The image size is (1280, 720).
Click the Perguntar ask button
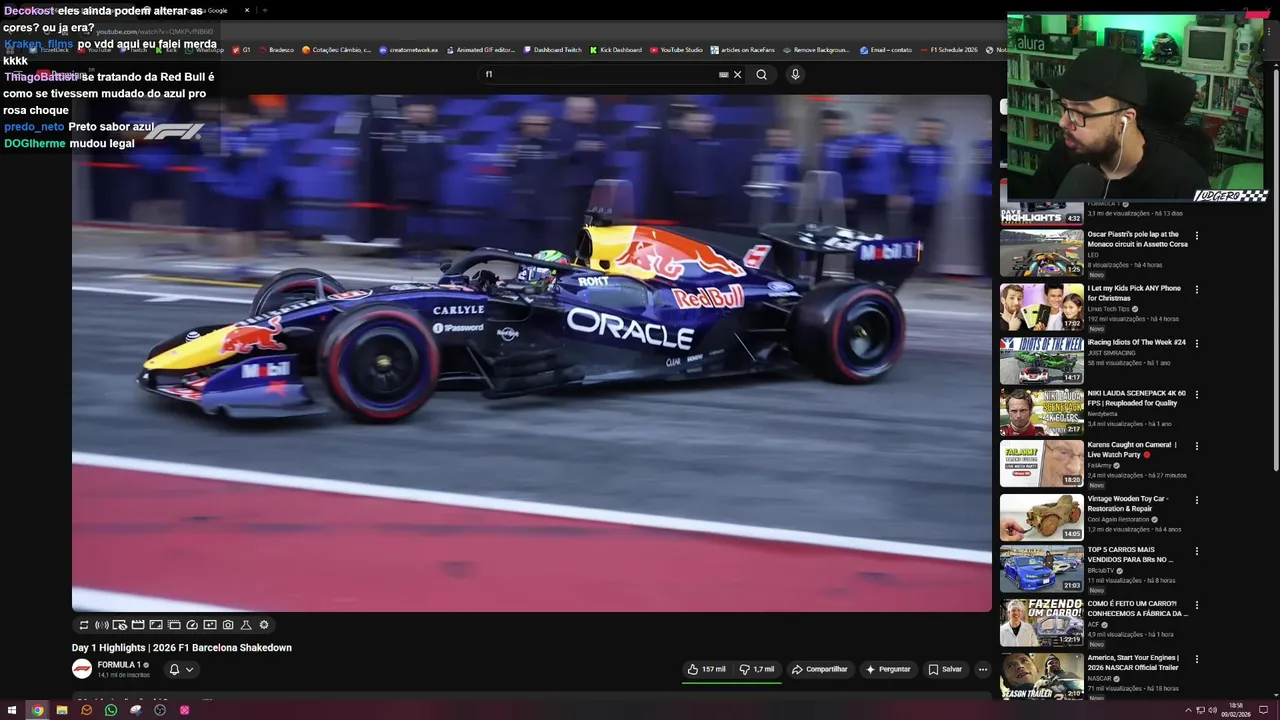coord(888,669)
